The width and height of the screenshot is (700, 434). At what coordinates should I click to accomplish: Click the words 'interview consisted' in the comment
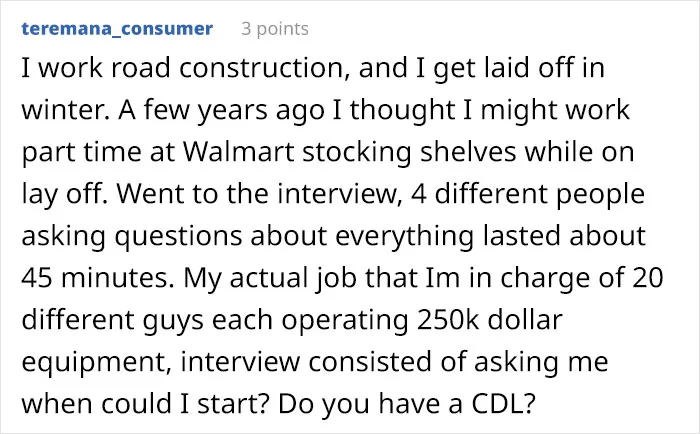coord(307,362)
